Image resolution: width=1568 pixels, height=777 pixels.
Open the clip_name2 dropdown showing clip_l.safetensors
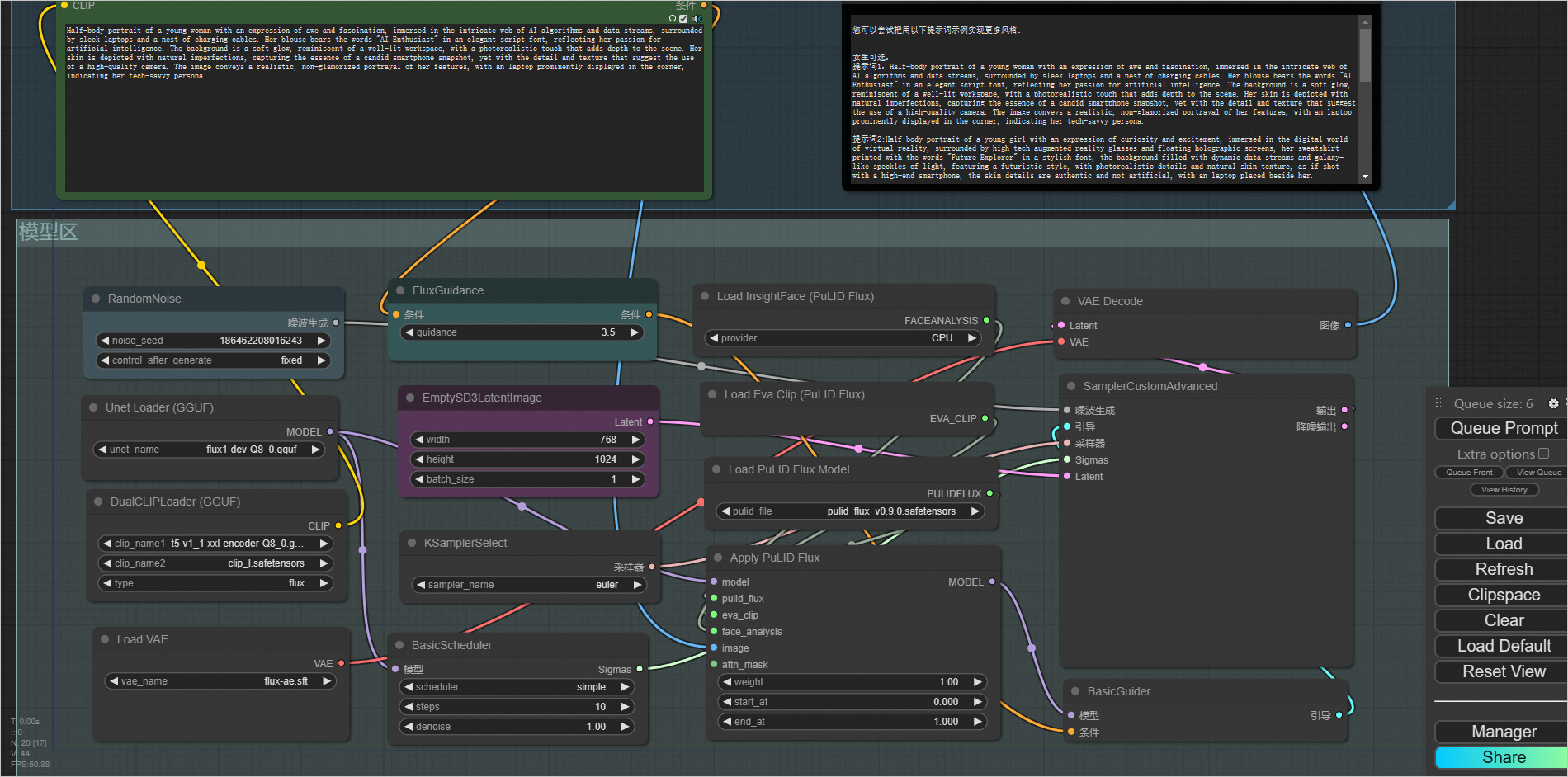pyautogui.click(x=215, y=563)
